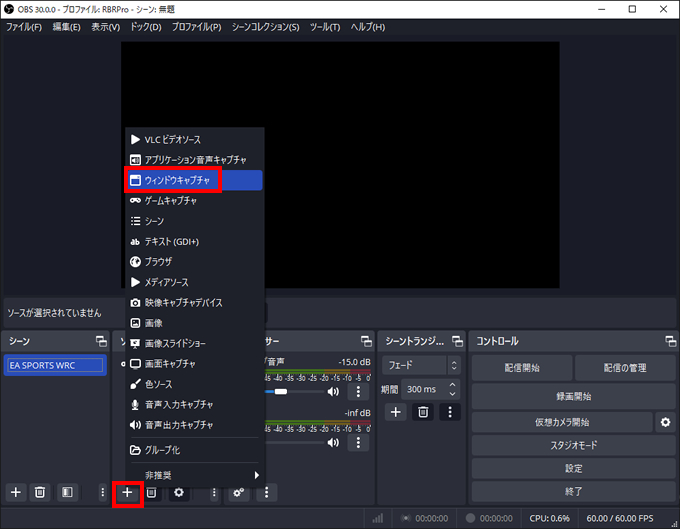Image resolution: width=680 pixels, height=529 pixels.
Task: Open 設定 in the Controls dock
Action: (574, 468)
